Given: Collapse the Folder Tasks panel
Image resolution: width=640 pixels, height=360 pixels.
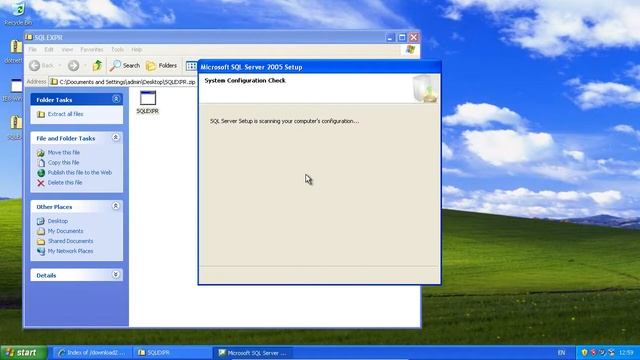Looking at the screenshot, I should pos(116,99).
